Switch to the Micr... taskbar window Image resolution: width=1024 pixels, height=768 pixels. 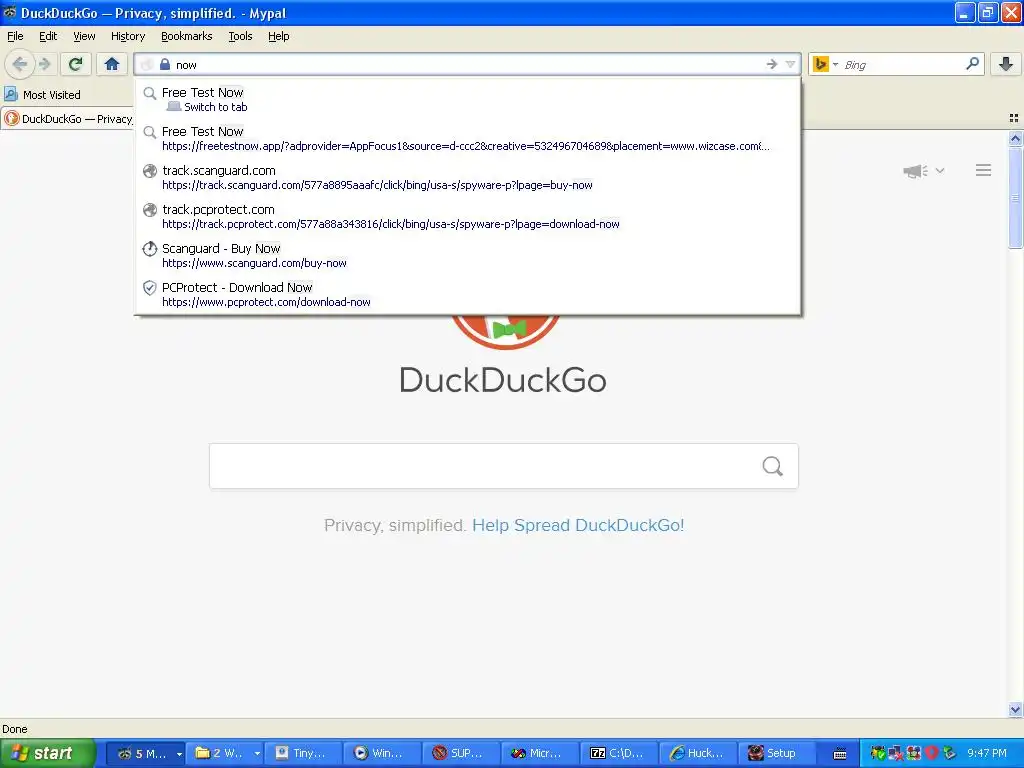539,753
